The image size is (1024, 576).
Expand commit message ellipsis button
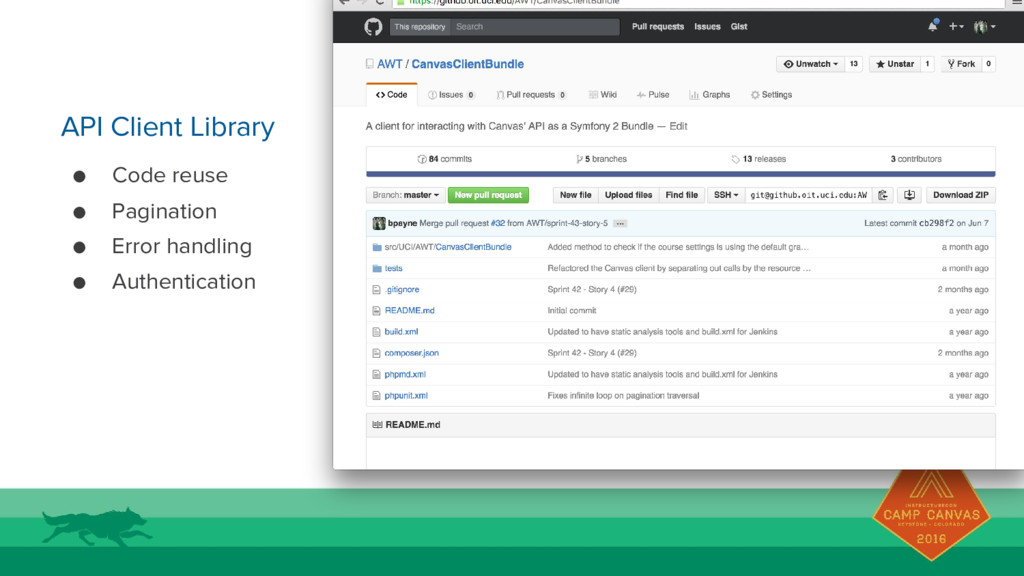(x=620, y=223)
